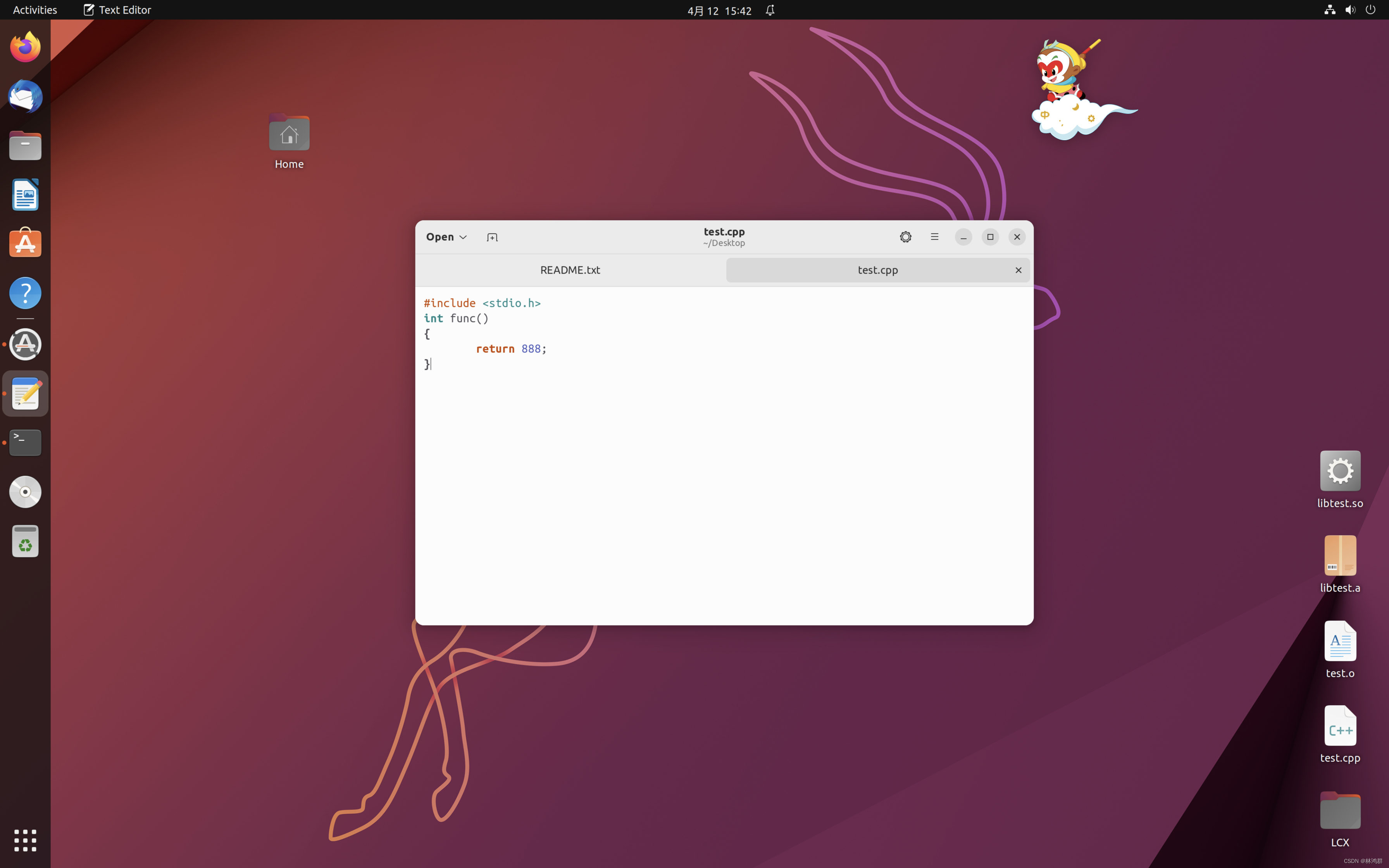Open Software Updater in the dock
1389x868 pixels.
point(25,344)
